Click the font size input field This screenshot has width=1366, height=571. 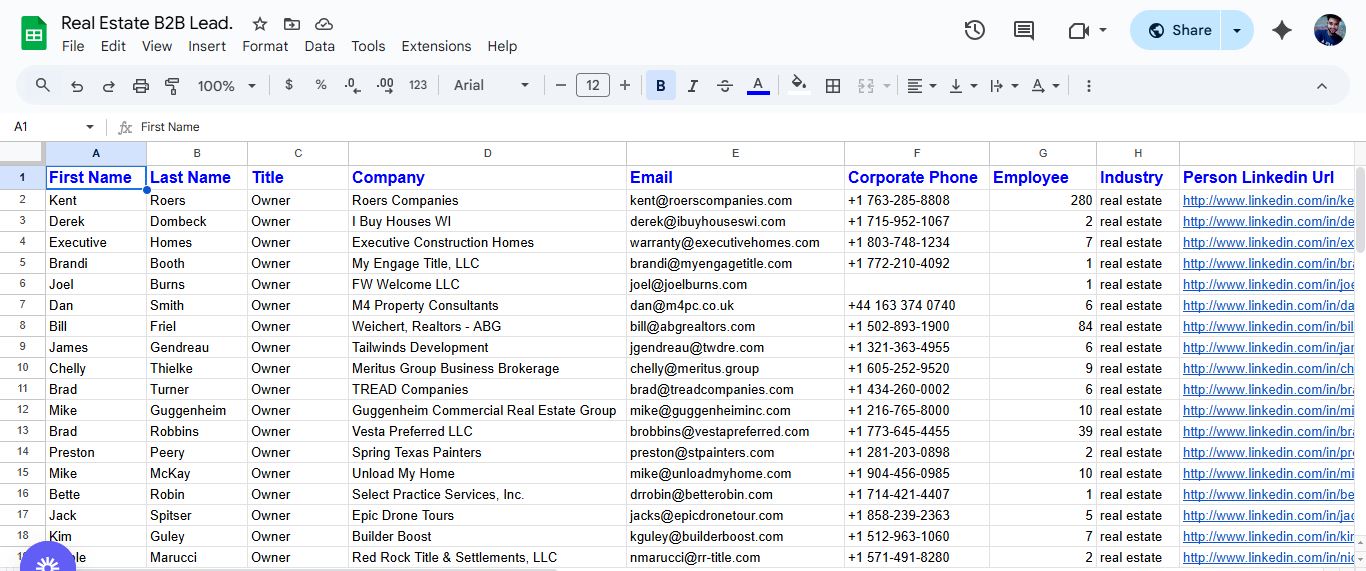coord(592,86)
